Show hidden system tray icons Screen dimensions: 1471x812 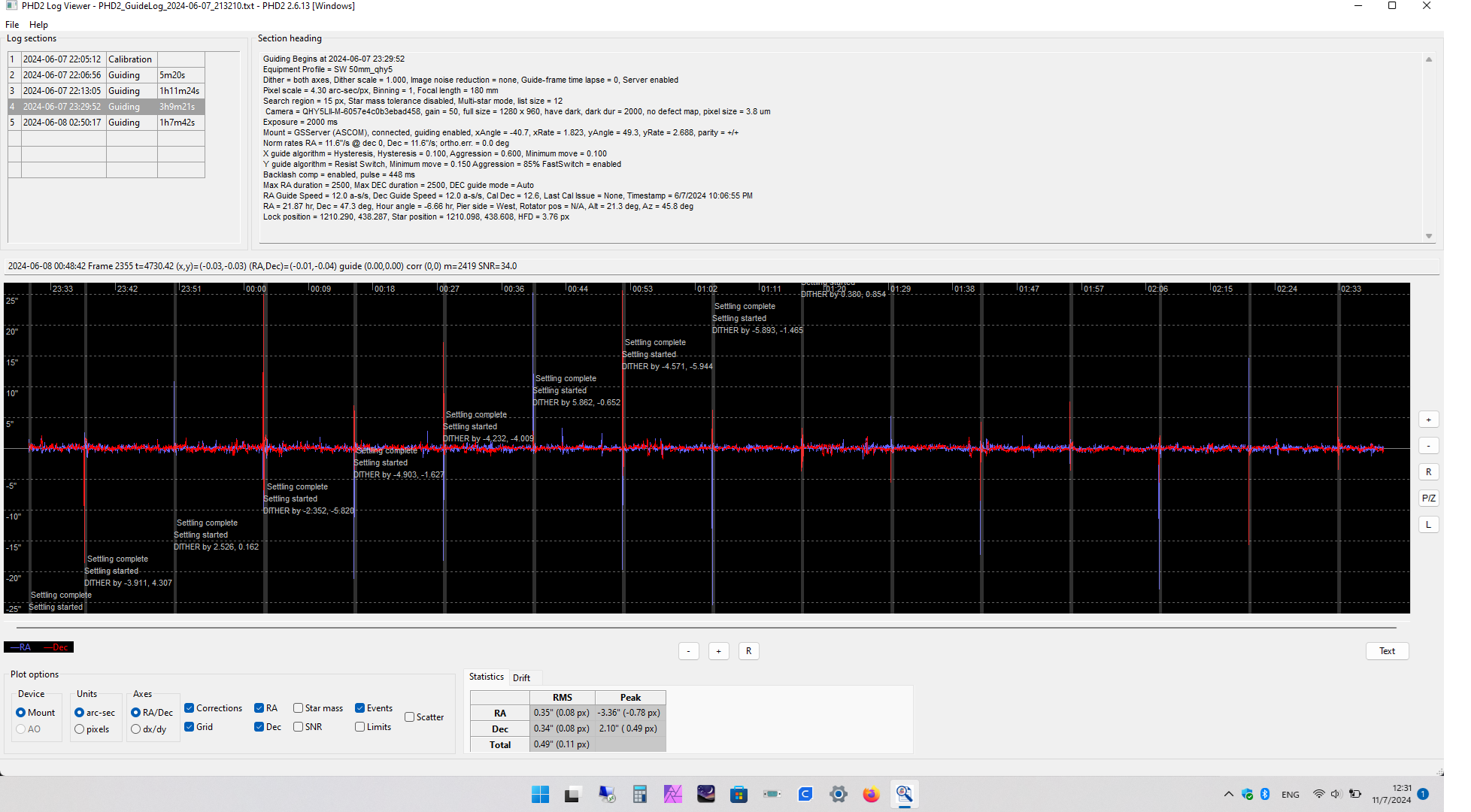(x=1228, y=794)
